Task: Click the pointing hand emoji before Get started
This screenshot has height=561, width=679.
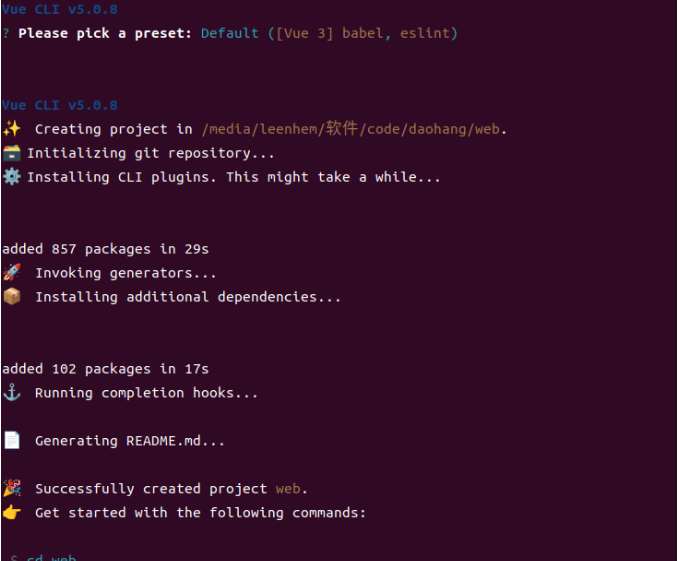Action: click(12, 512)
